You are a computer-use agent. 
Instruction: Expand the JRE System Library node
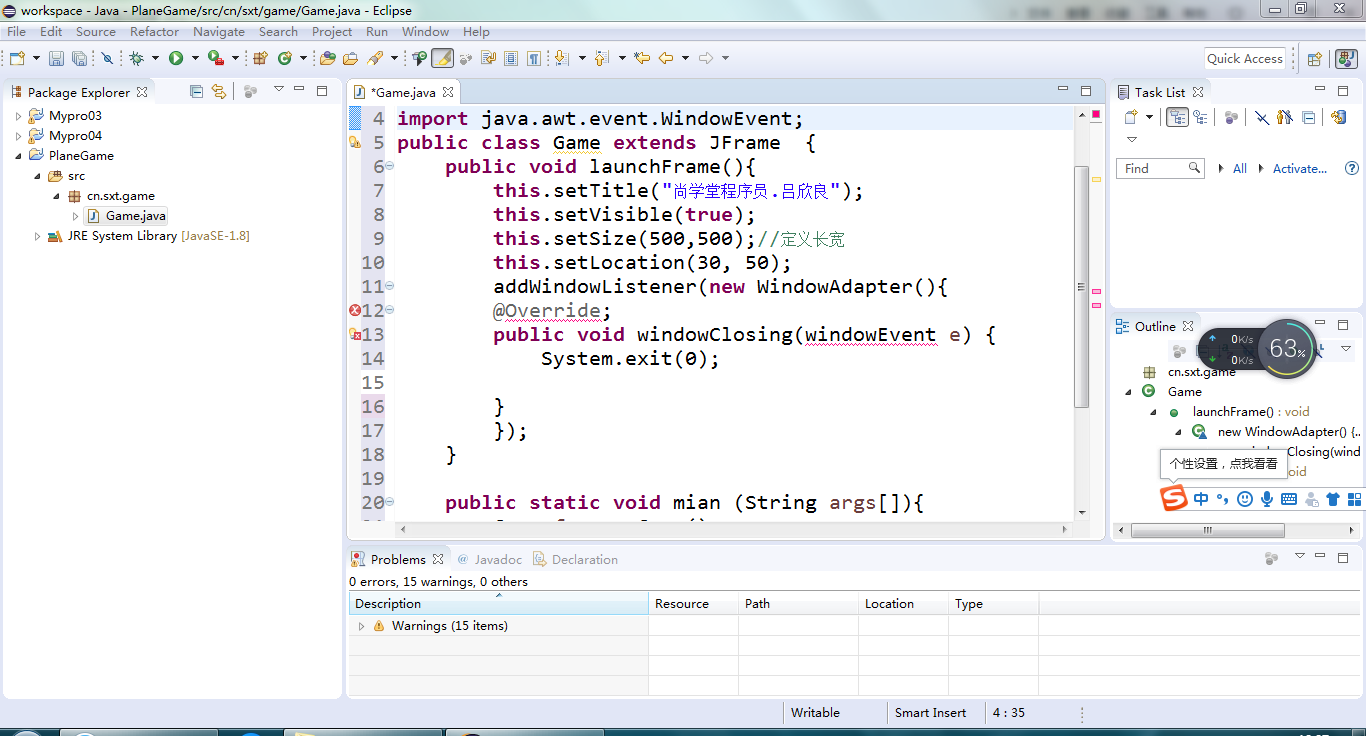tap(38, 236)
